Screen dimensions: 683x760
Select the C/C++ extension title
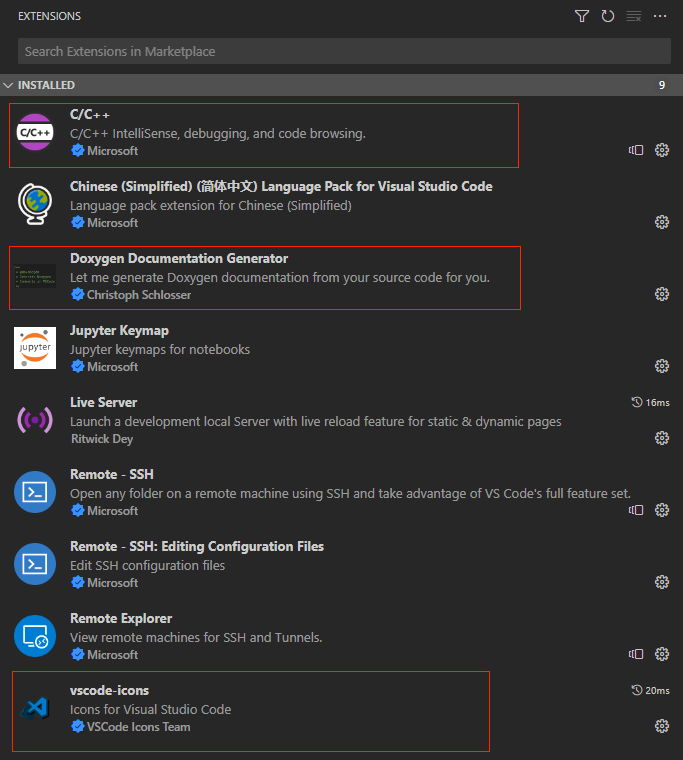click(x=90, y=115)
